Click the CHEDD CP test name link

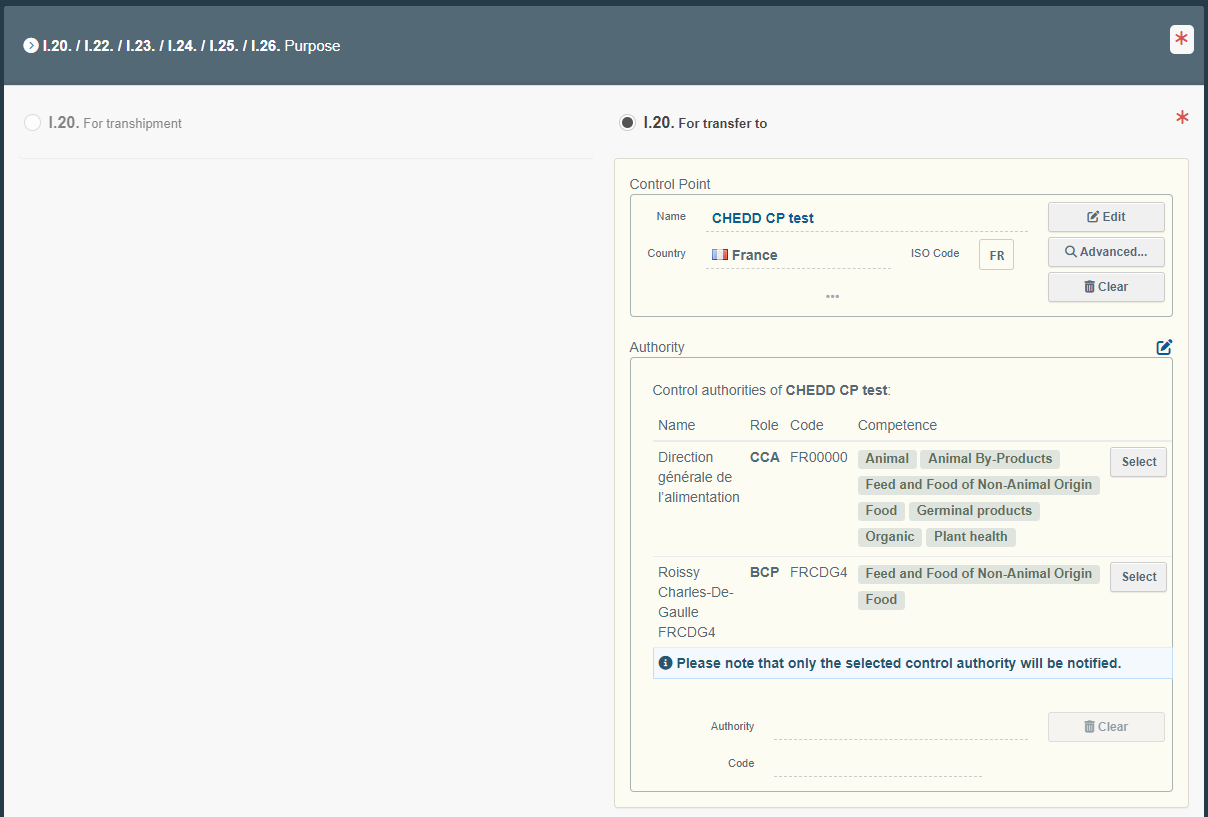click(762, 218)
